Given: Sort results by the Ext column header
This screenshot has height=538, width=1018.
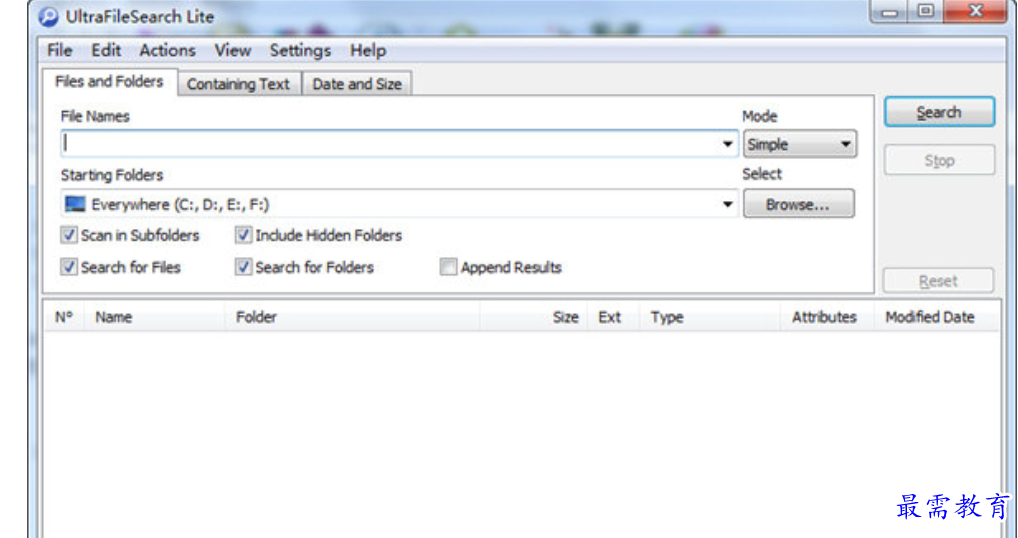Looking at the screenshot, I should pos(614,317).
